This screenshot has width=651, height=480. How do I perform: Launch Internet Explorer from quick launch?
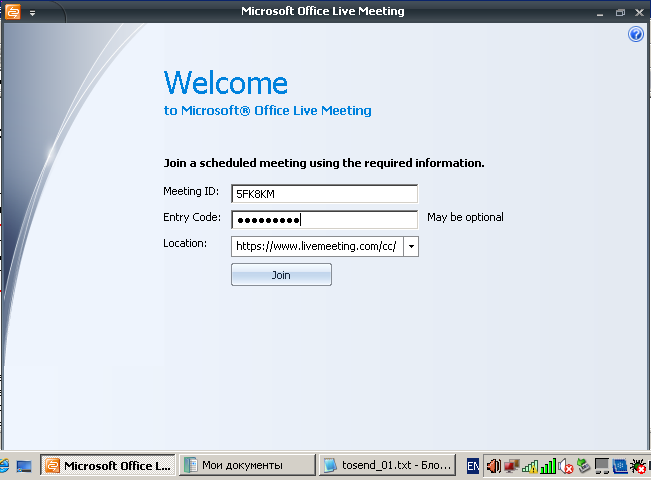coord(4,466)
